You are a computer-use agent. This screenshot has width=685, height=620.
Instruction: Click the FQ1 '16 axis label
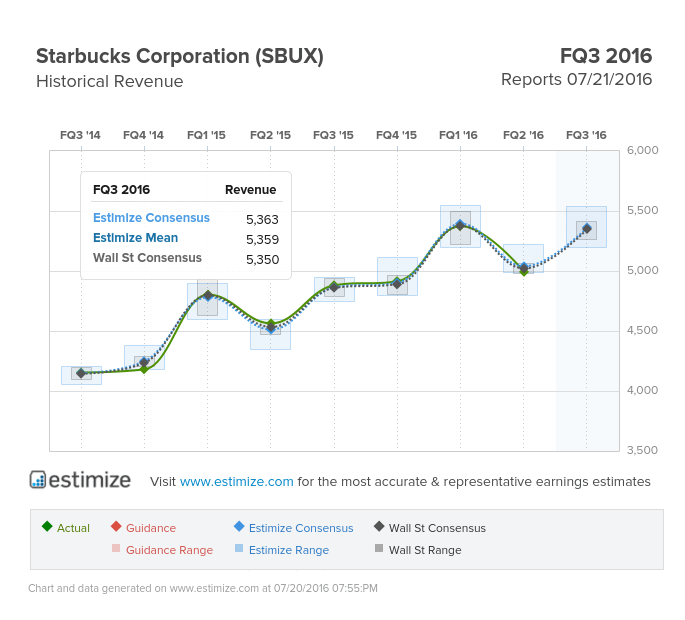pyautogui.click(x=458, y=135)
